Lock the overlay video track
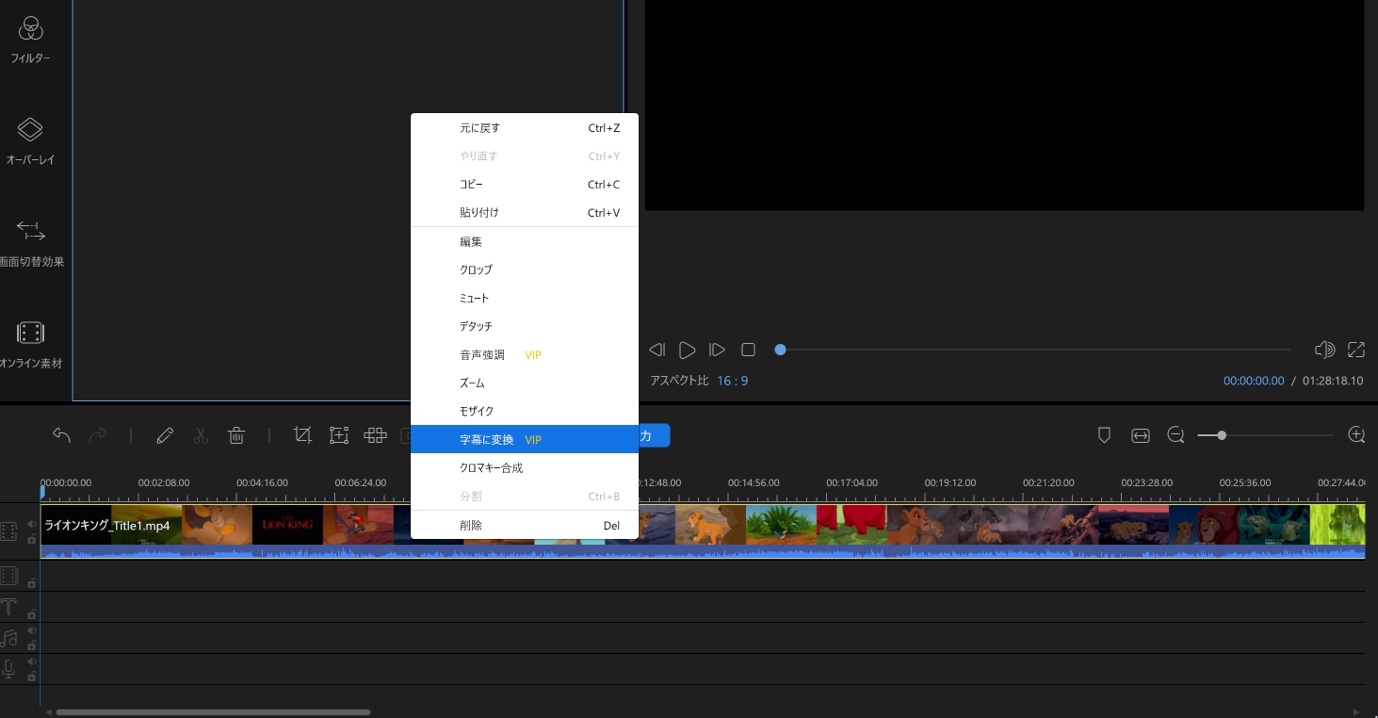The height and width of the screenshot is (718, 1378). (31, 583)
